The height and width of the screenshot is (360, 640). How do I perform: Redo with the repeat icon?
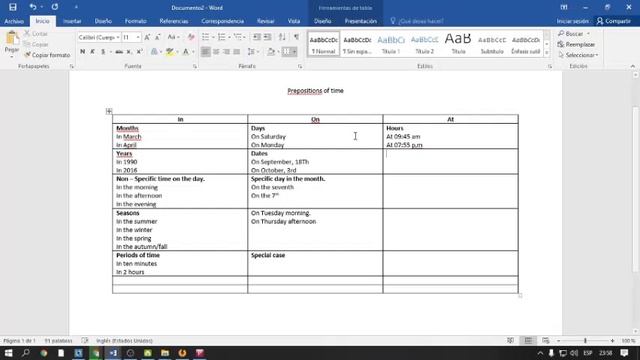54,7
